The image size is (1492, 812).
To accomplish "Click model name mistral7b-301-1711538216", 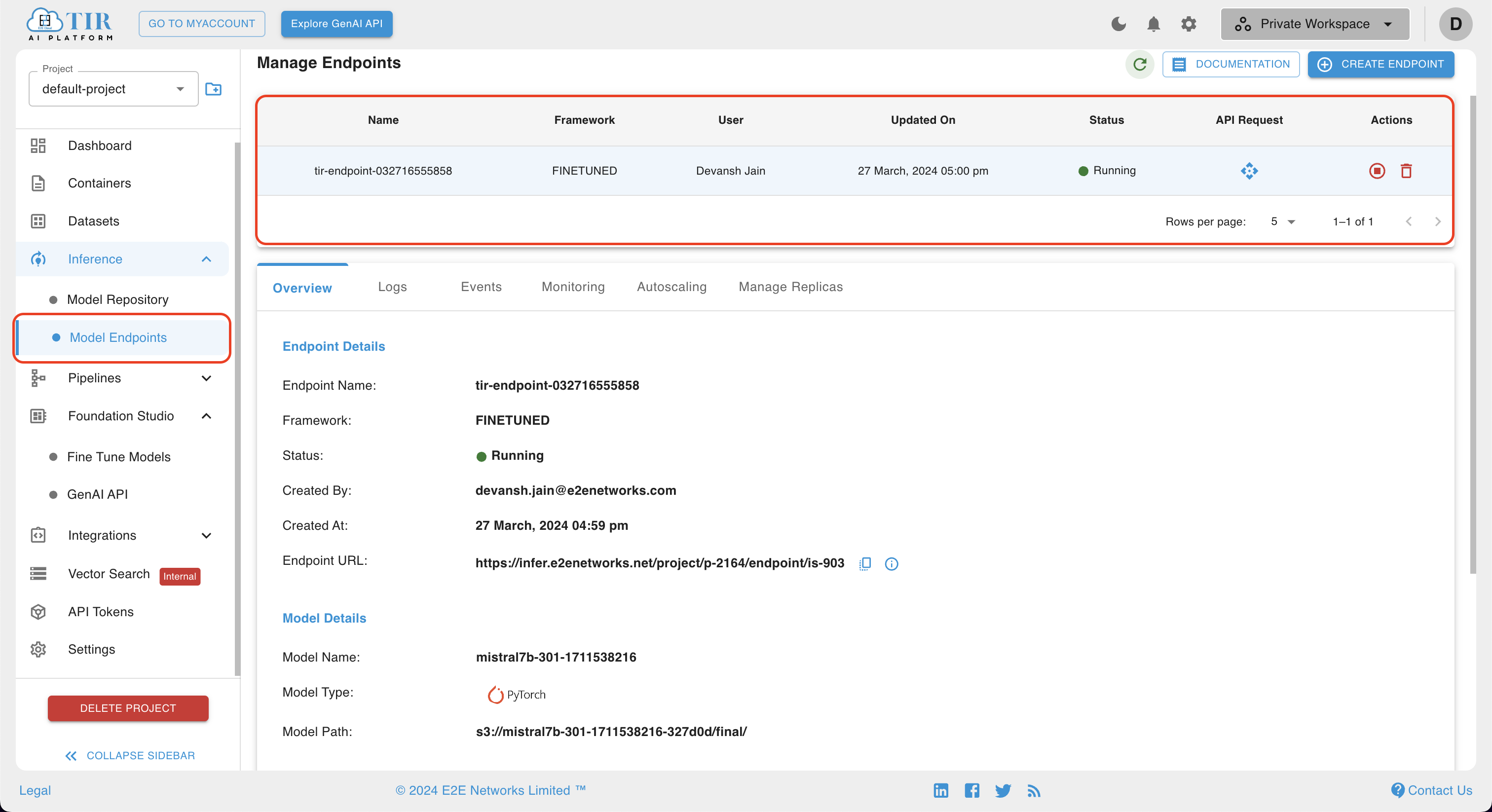I will tap(556, 657).
